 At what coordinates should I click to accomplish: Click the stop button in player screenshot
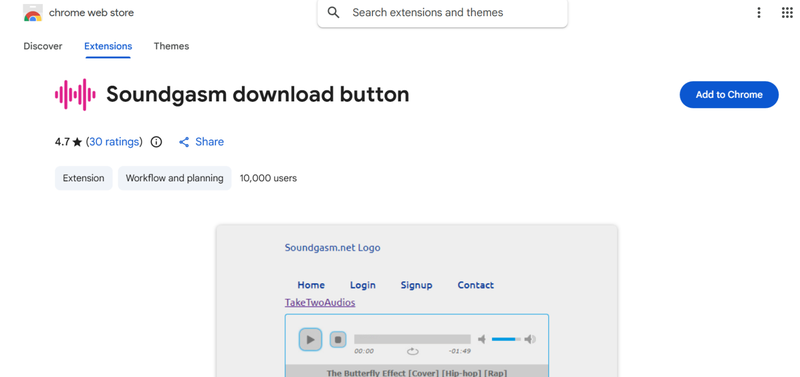338,339
